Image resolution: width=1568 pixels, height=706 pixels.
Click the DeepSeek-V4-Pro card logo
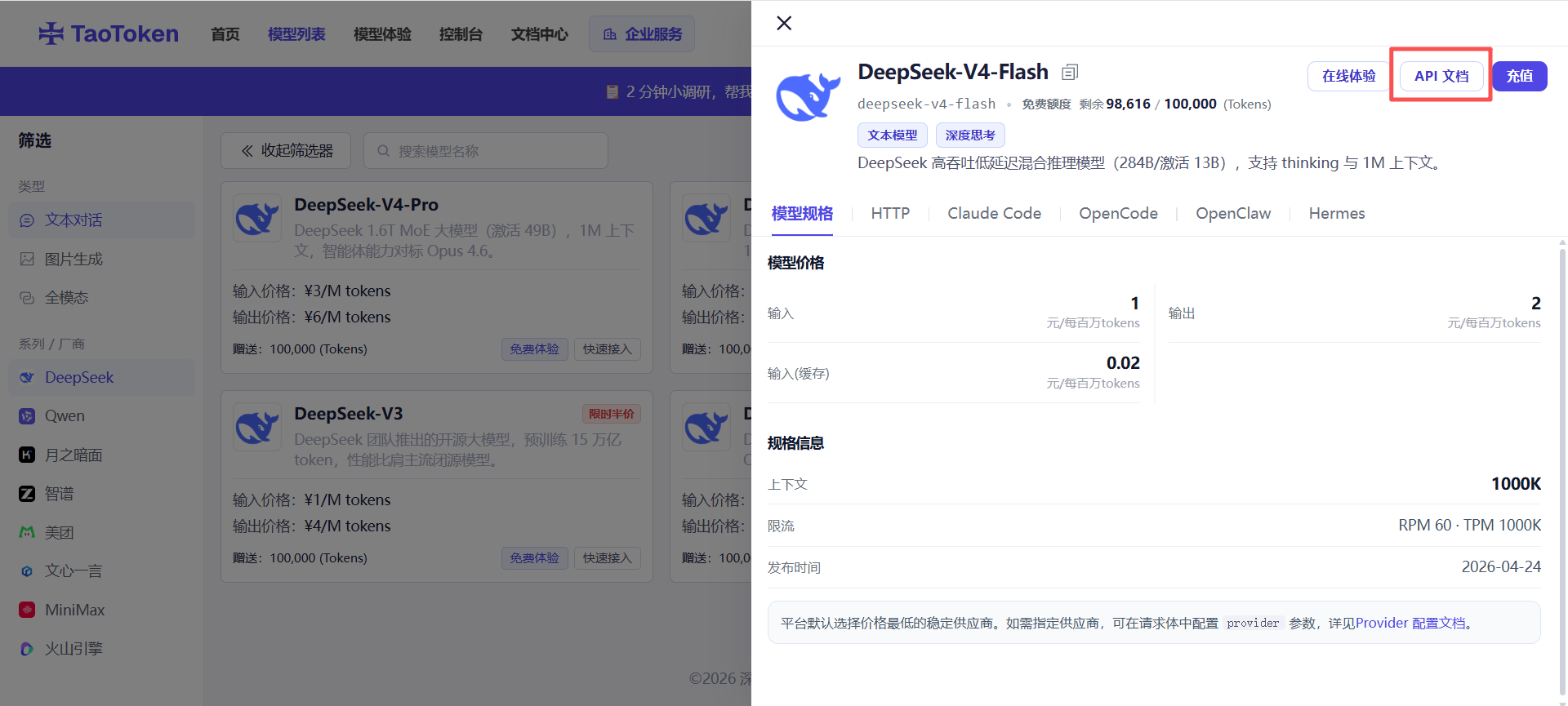coord(257,218)
